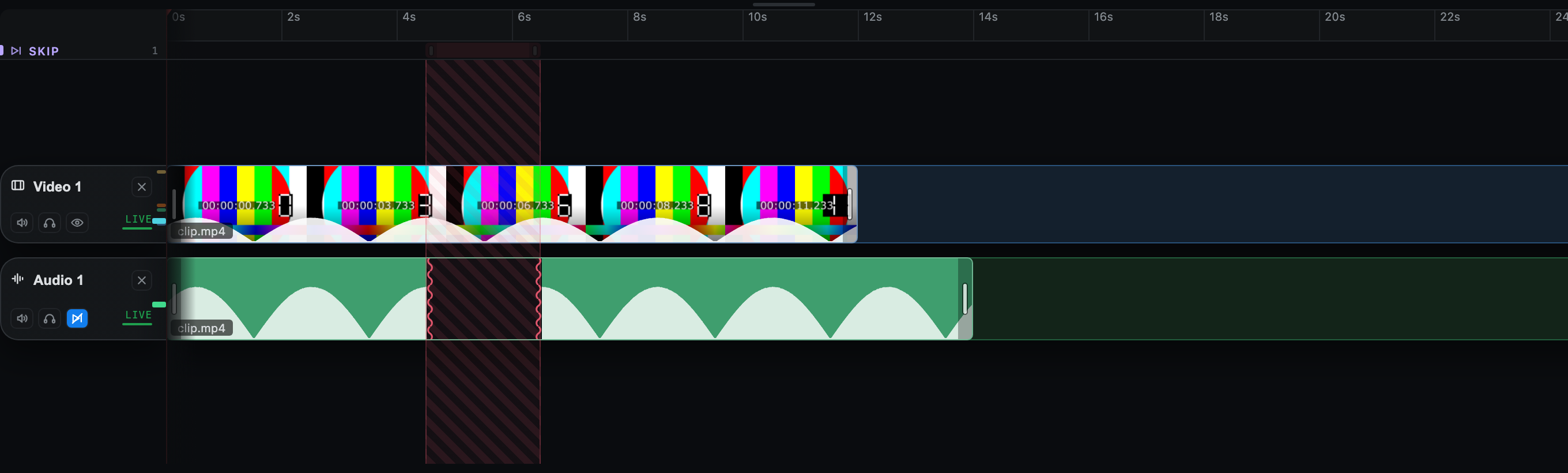This screenshot has width=1568, height=473.
Task: Solo Audio 1 with headphones icon
Action: (x=50, y=318)
